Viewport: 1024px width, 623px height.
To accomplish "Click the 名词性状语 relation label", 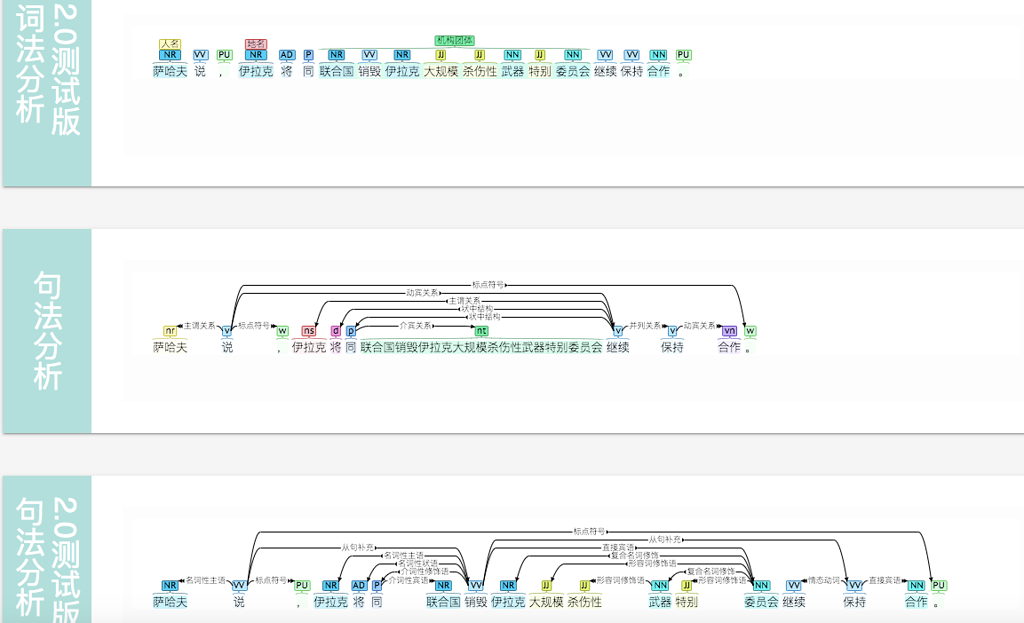I will point(418,563).
